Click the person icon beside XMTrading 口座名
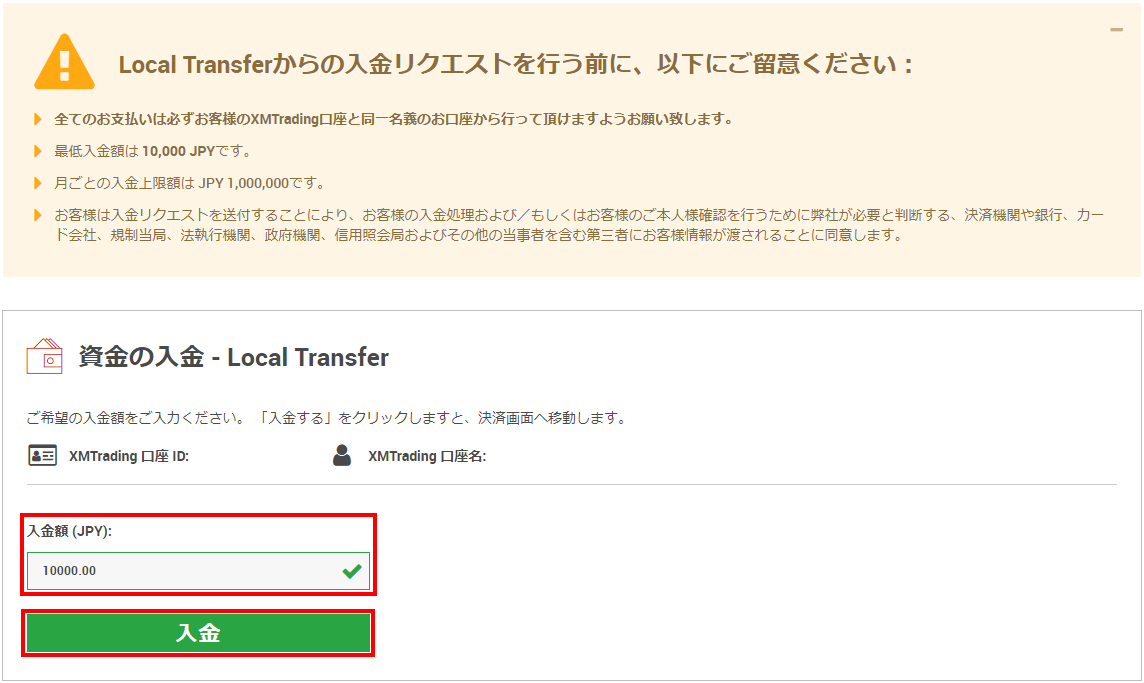 click(341, 455)
